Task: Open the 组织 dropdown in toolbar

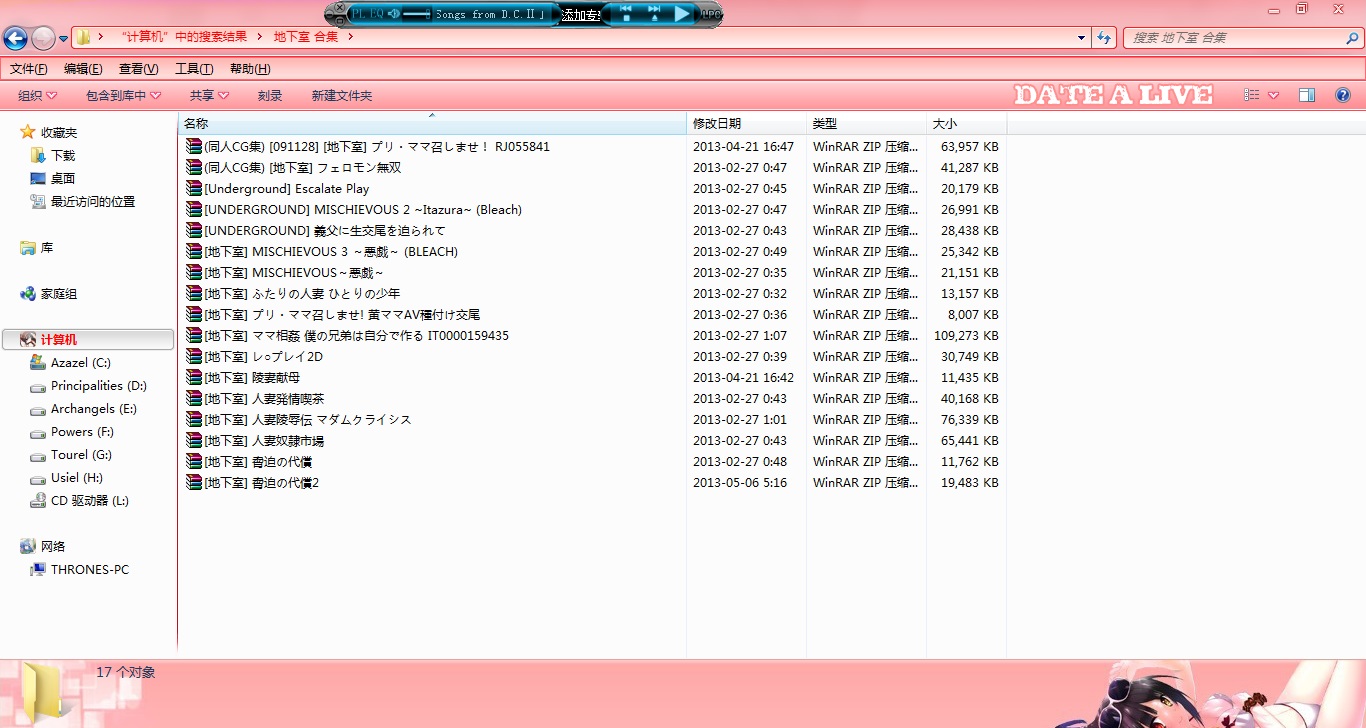Action: tap(37, 96)
